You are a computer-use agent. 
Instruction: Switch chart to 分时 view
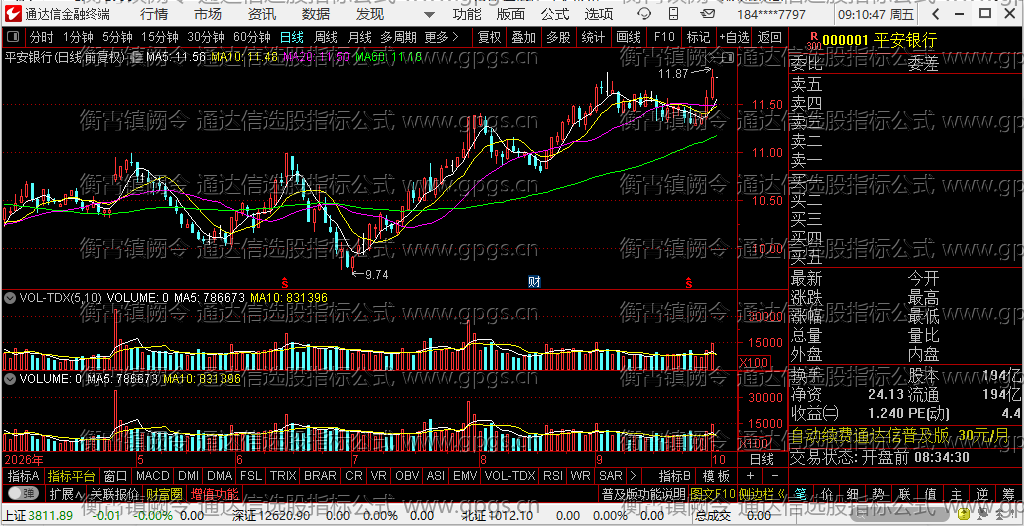coord(42,37)
